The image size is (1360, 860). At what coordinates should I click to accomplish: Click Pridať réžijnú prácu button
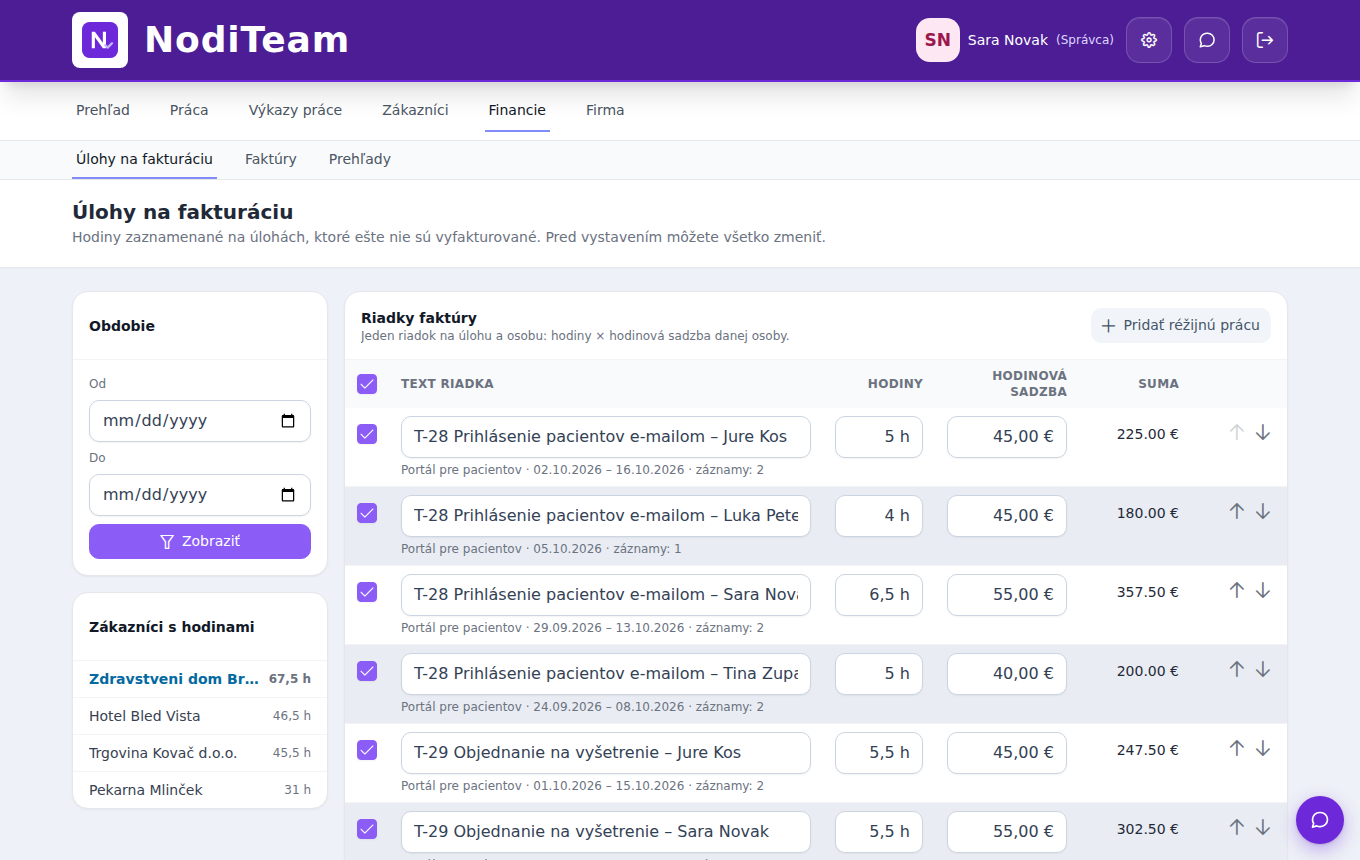click(1181, 325)
